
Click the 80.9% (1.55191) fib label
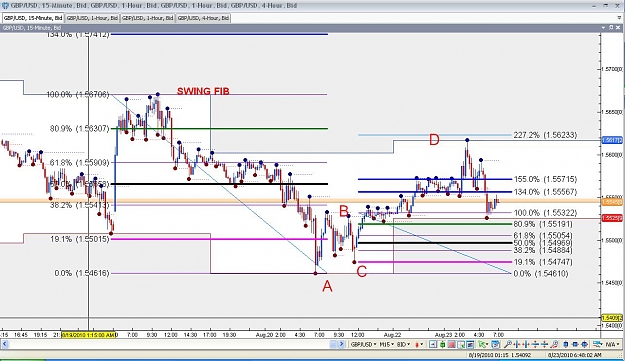pos(543,224)
